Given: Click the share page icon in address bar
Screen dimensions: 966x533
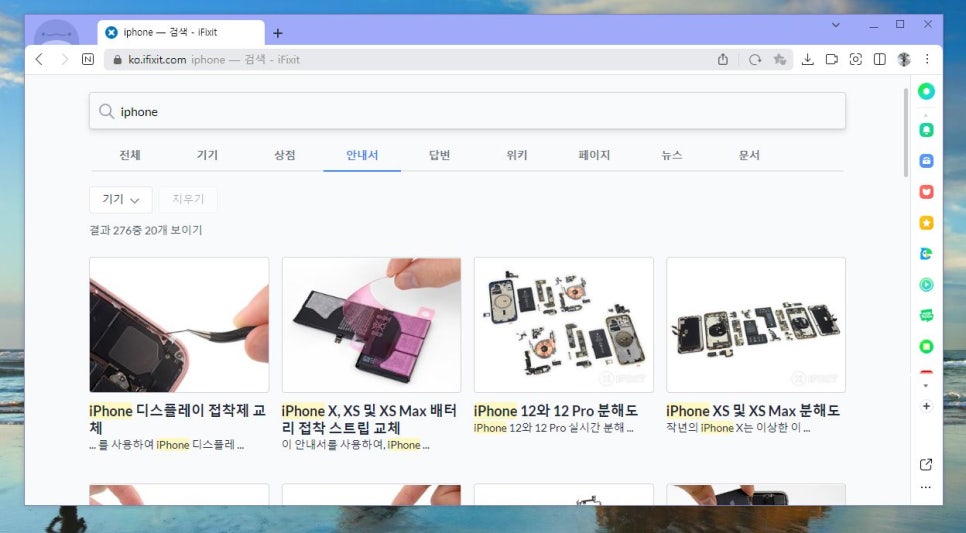Looking at the screenshot, I should click(x=723, y=59).
